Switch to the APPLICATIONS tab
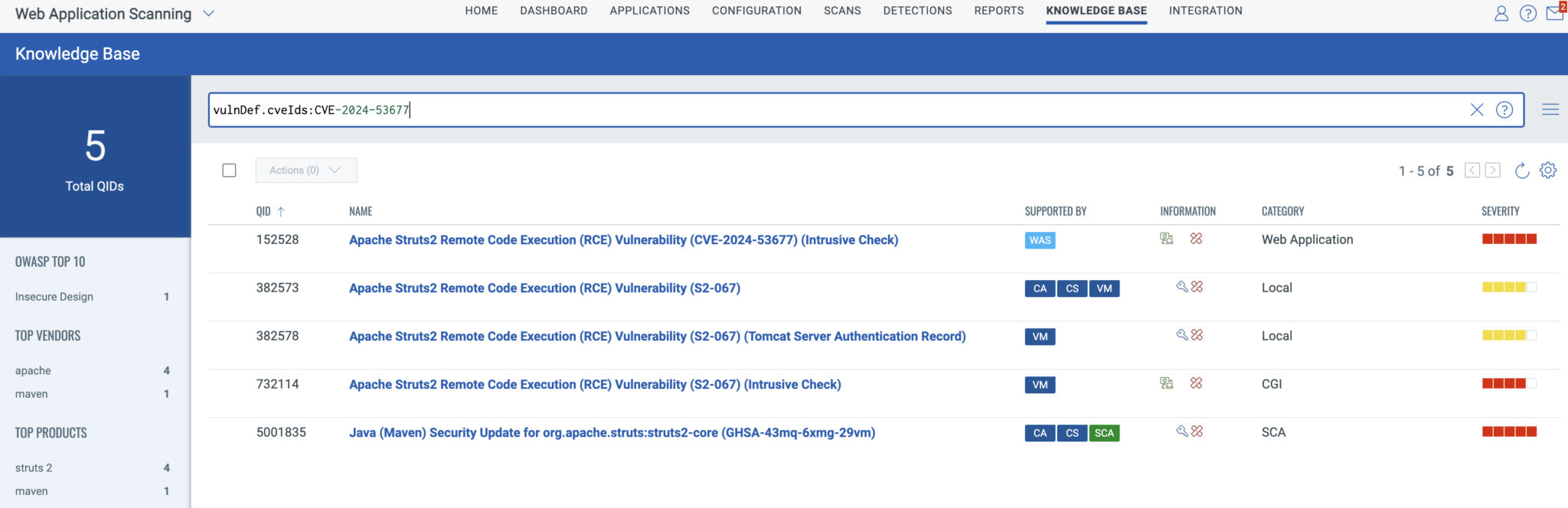The height and width of the screenshot is (508, 1568). pyautogui.click(x=650, y=11)
